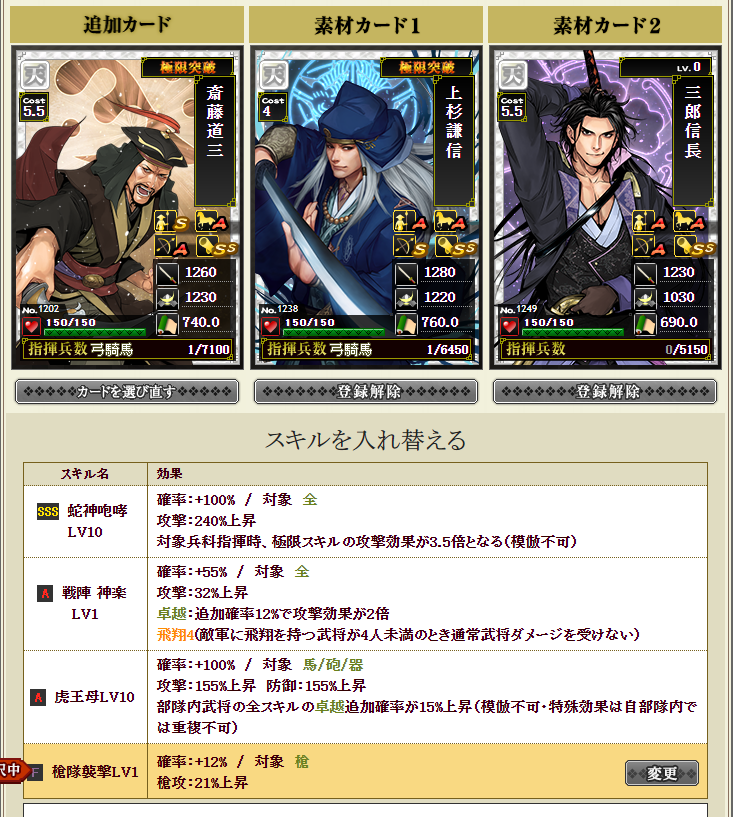Click the 天 rarity badge on 上杉謙信 card

(x=274, y=75)
